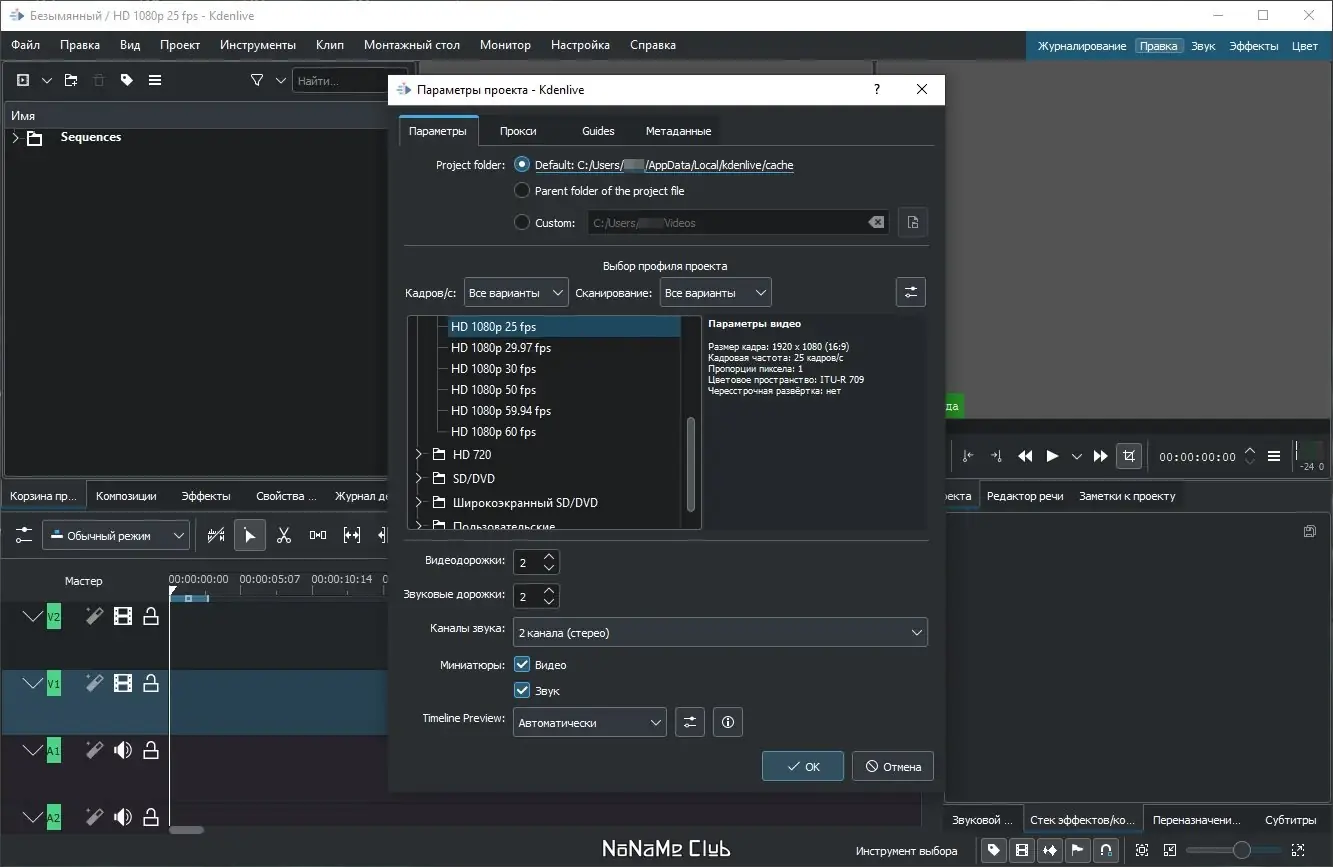
Task: Switch to the Прокси tab
Action: click(518, 131)
